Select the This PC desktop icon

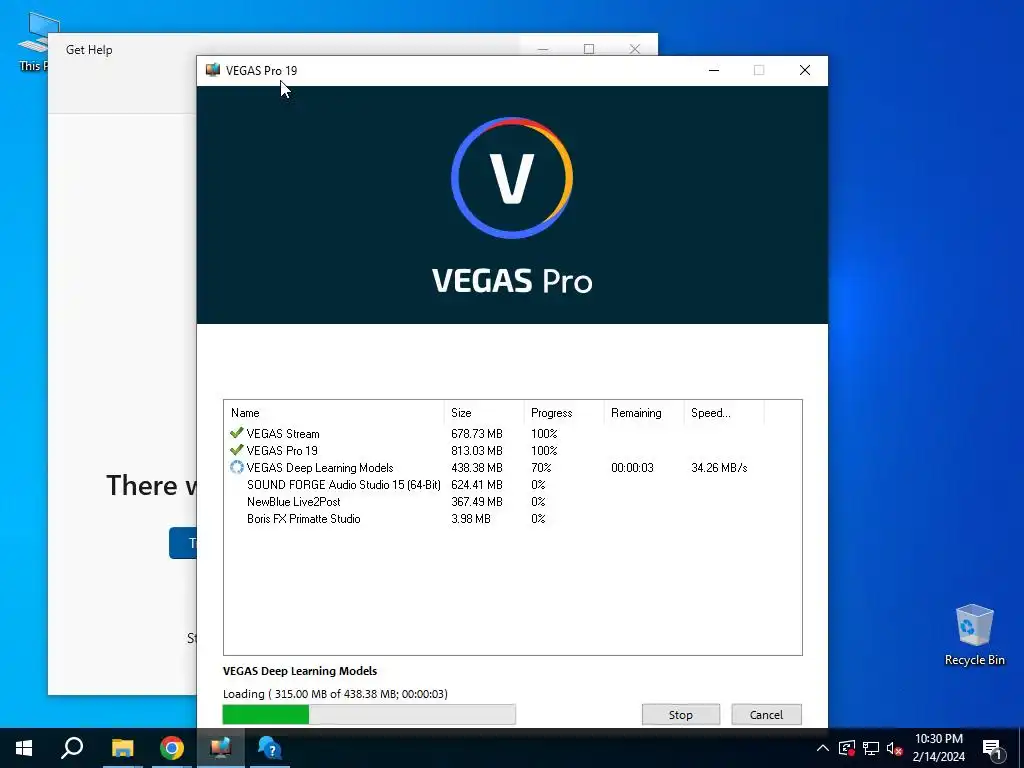point(32,42)
